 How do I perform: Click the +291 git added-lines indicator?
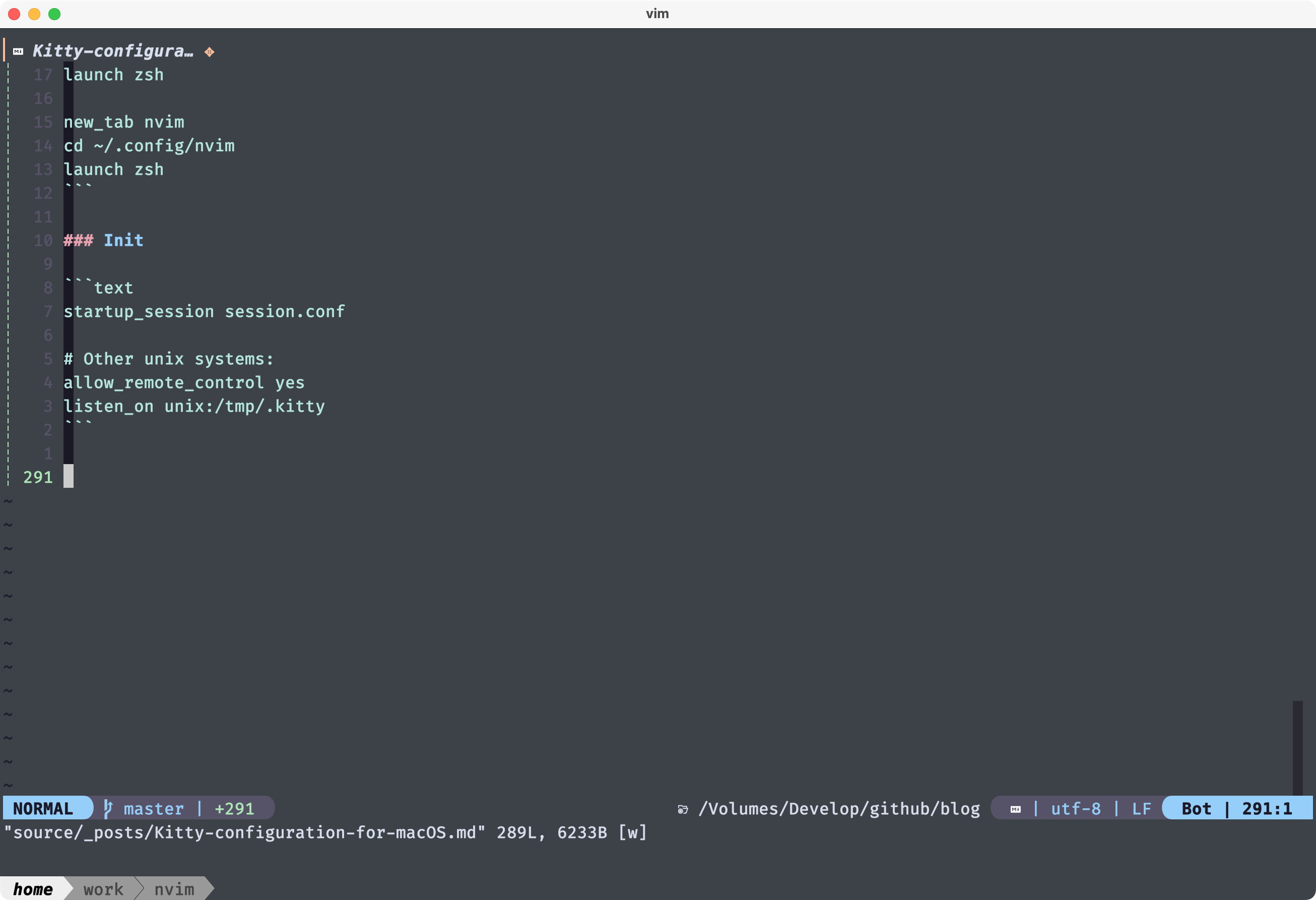pos(234,808)
